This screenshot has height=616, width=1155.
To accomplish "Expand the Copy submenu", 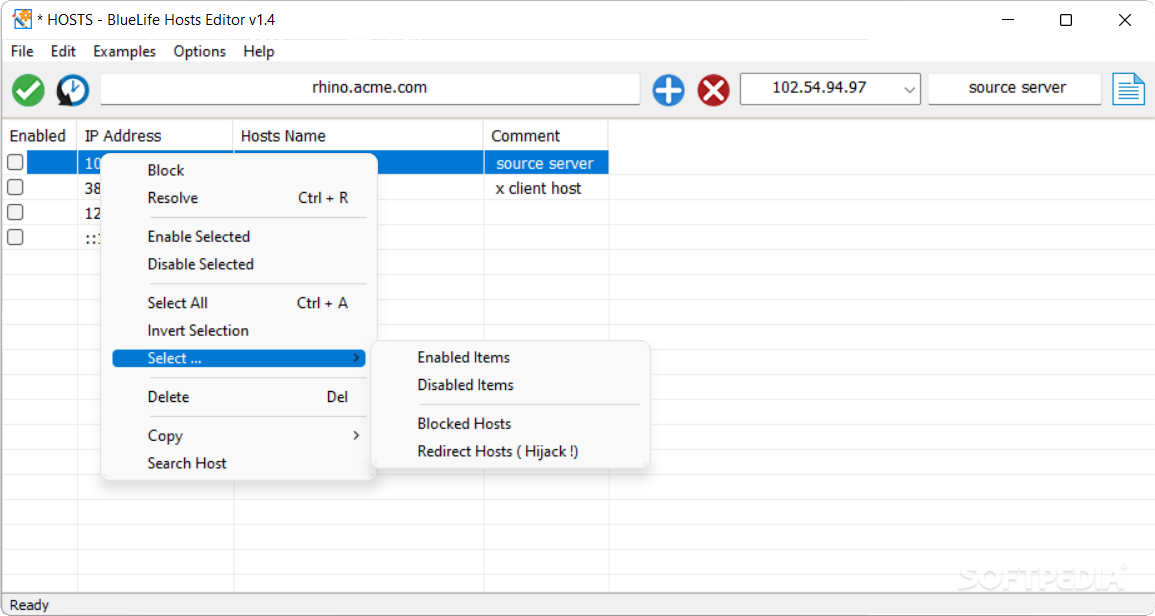I will (239, 435).
